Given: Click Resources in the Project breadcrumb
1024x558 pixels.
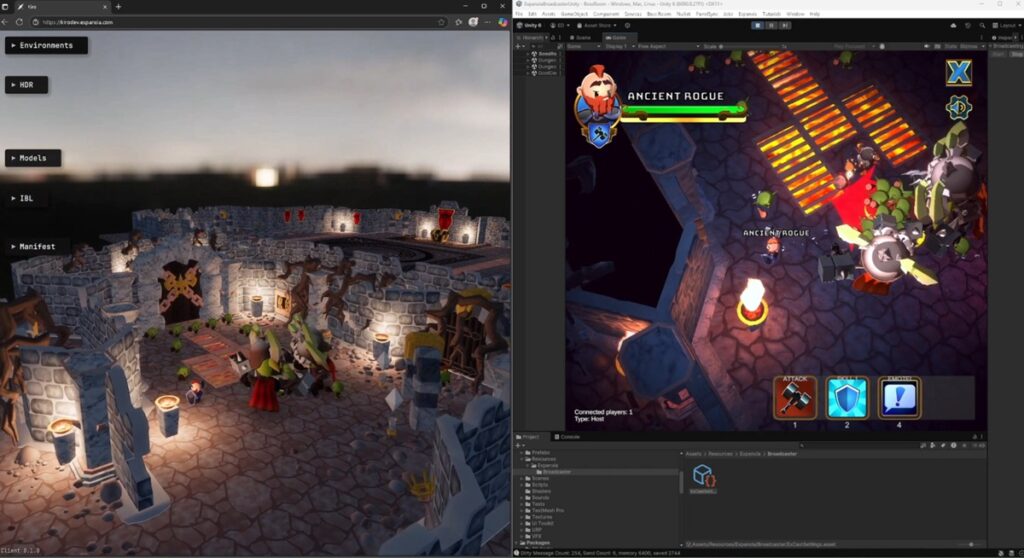Looking at the screenshot, I should point(720,453).
